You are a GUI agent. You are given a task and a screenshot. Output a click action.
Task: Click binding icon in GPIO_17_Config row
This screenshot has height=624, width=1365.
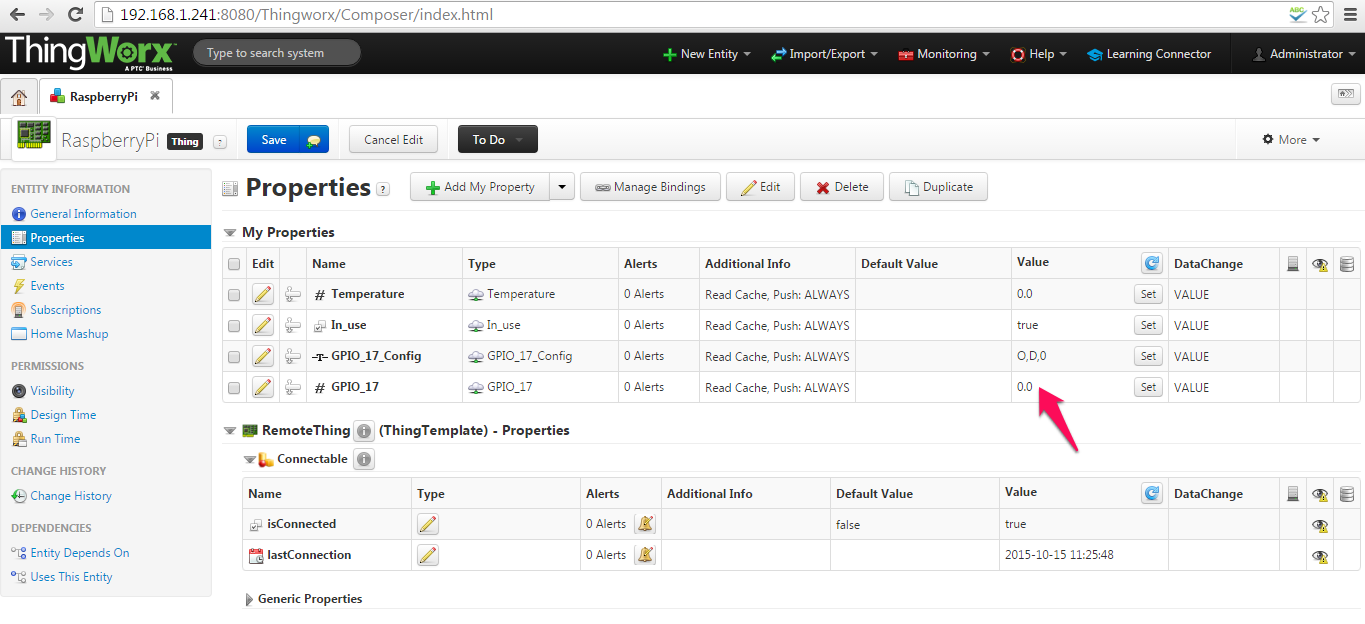293,356
